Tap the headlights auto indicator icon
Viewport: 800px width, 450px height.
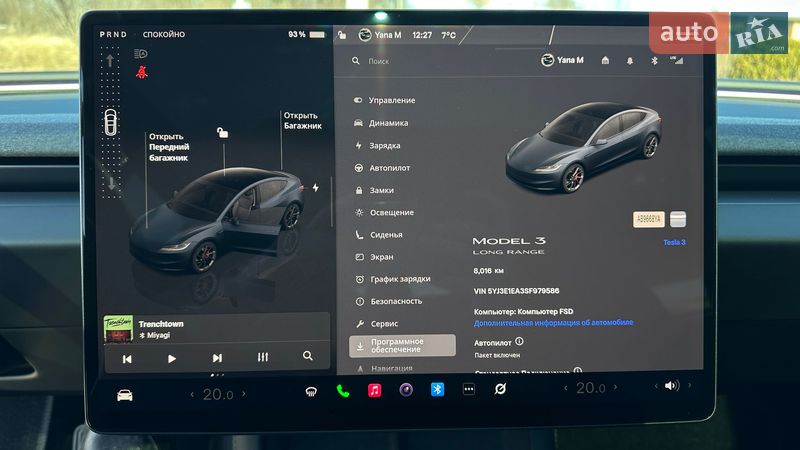[x=140, y=54]
